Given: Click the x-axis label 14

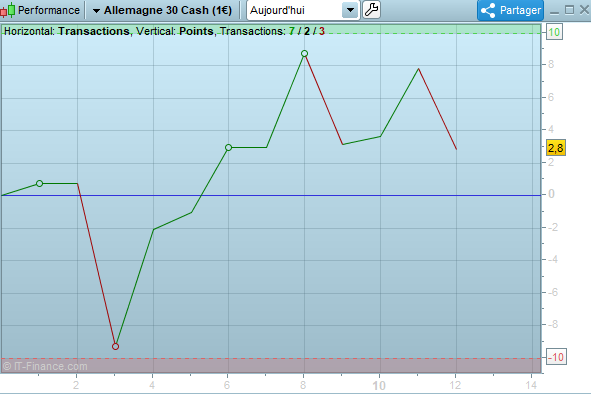Looking at the screenshot, I should [531, 385].
